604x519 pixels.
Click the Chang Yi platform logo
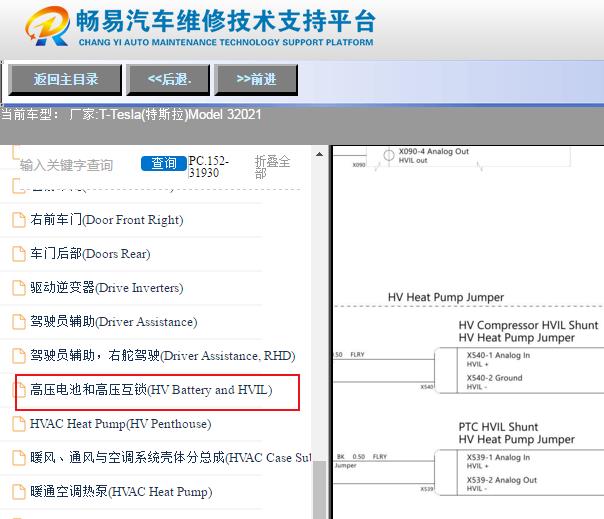(47, 26)
